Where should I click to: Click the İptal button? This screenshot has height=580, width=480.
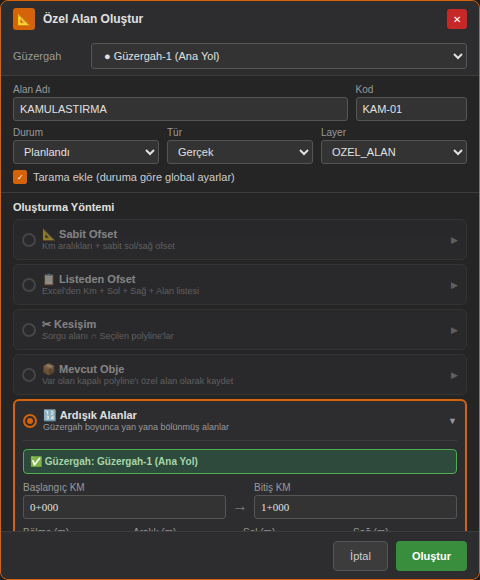click(x=360, y=556)
